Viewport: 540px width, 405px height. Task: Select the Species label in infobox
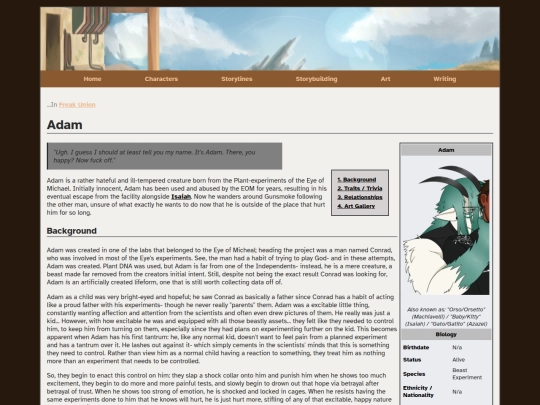(x=414, y=374)
